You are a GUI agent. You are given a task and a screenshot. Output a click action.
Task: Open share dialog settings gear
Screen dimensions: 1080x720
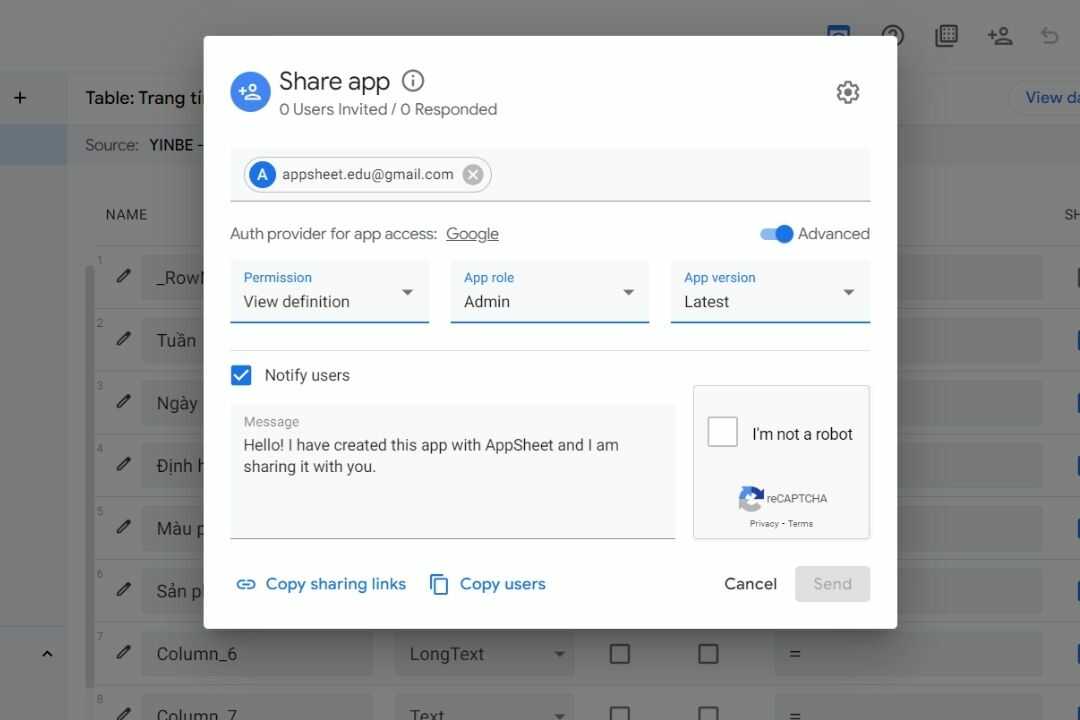click(x=847, y=92)
